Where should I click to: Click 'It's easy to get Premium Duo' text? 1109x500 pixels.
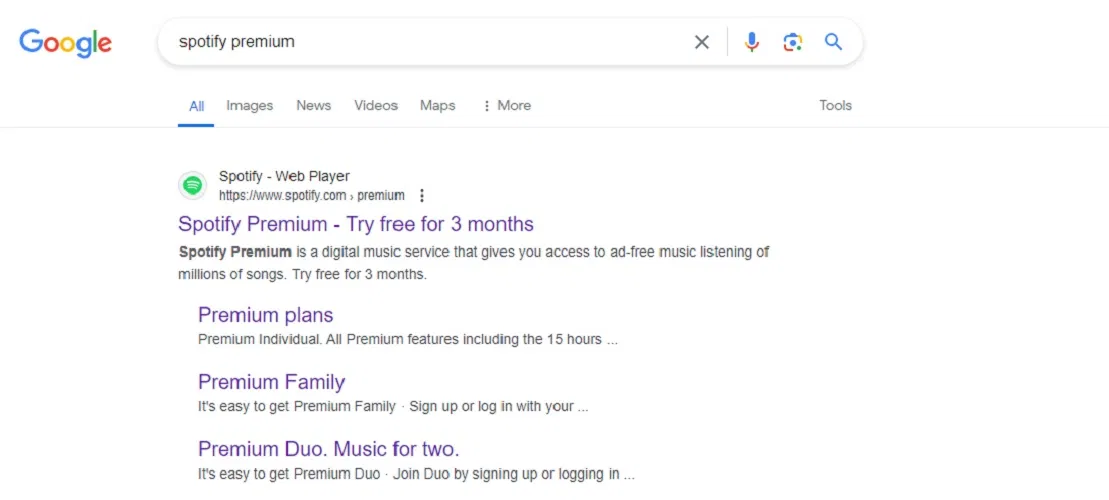click(416, 474)
